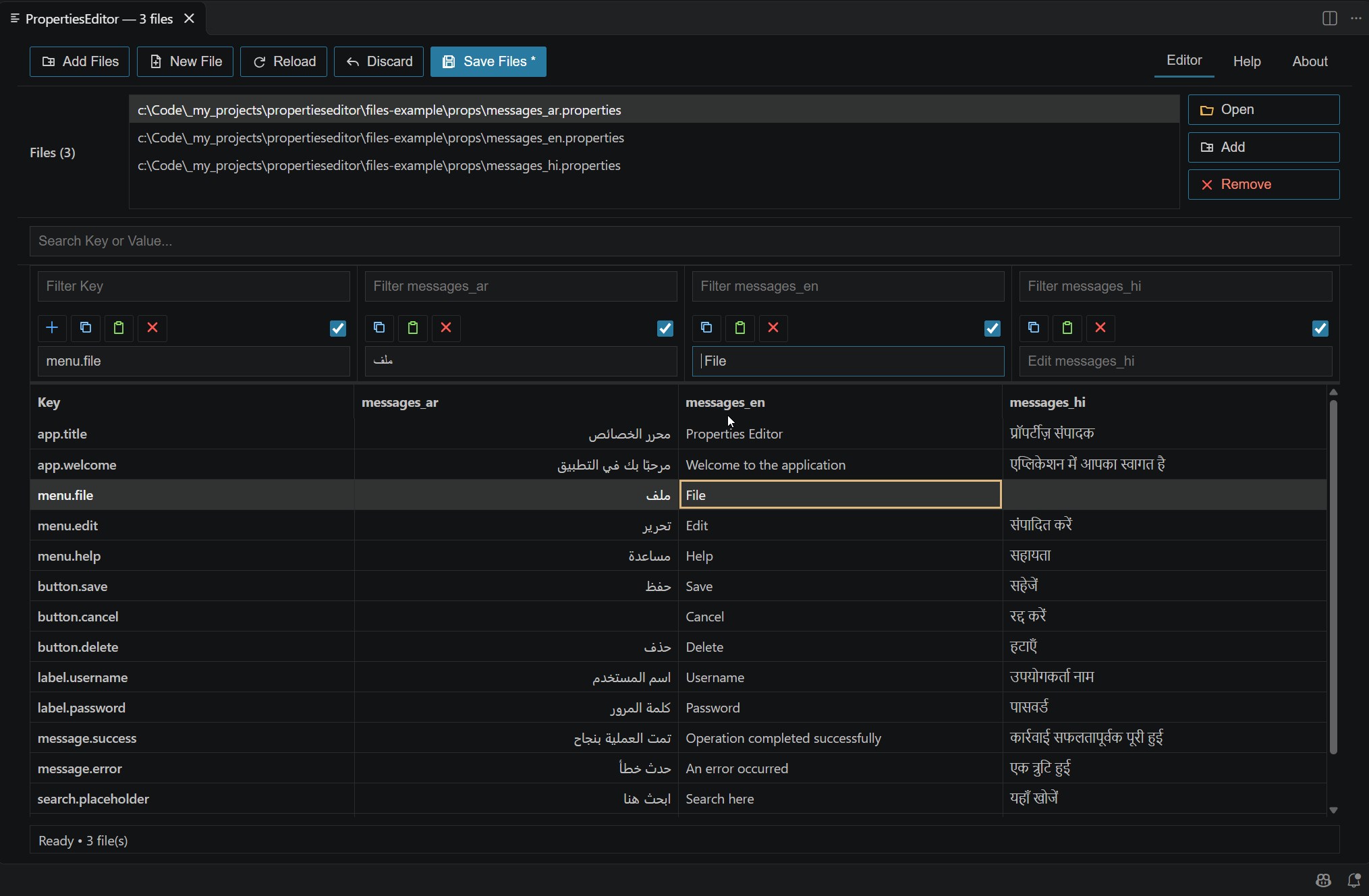1369x896 pixels.
Task: Copy the messages_hi value
Action: [1034, 328]
